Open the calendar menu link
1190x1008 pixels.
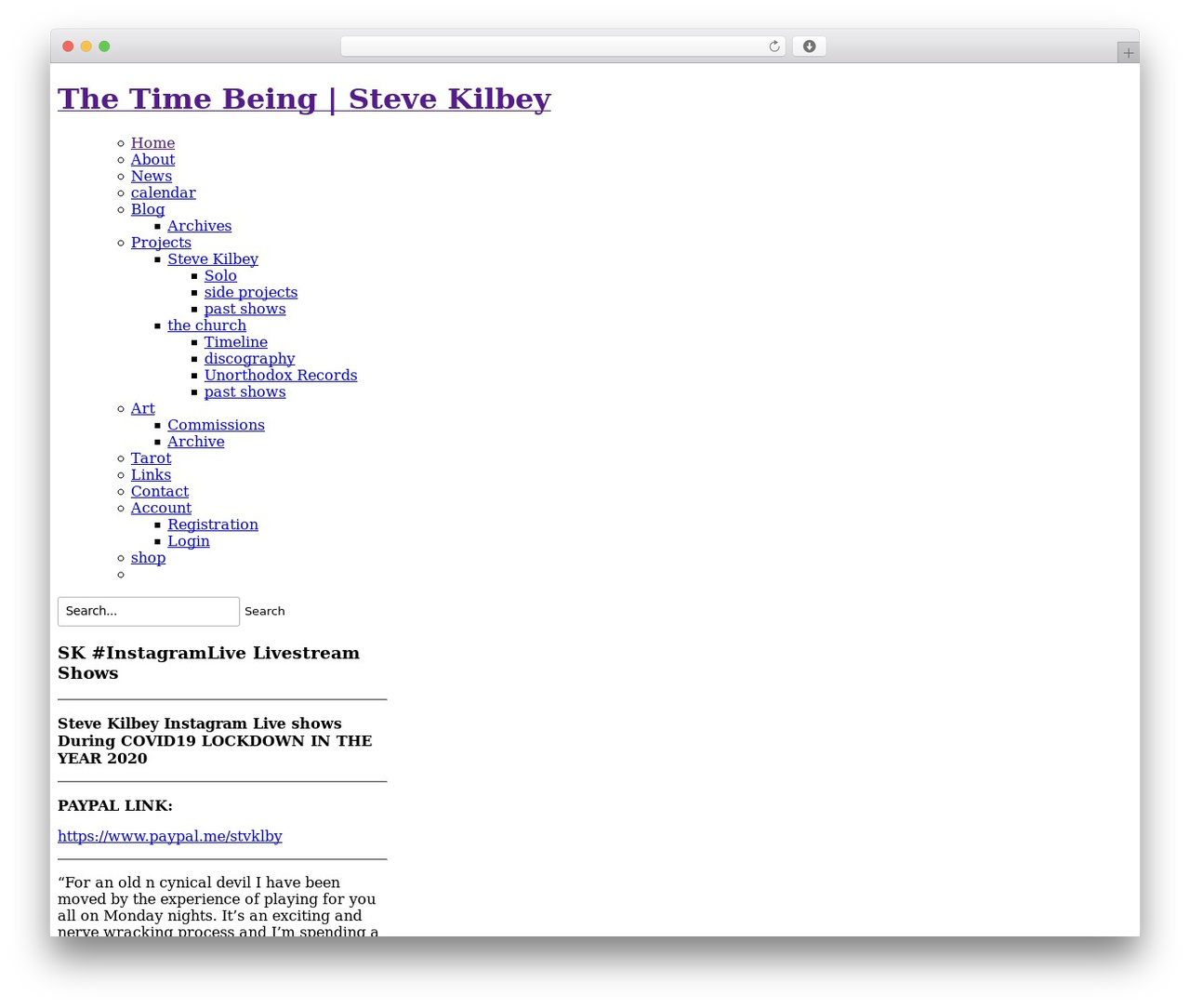click(164, 193)
